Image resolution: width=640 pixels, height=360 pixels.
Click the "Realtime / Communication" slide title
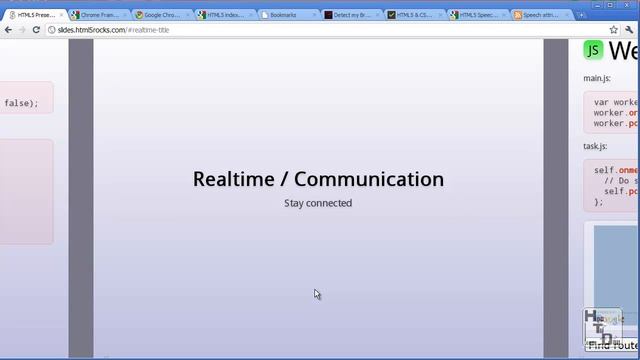318,179
